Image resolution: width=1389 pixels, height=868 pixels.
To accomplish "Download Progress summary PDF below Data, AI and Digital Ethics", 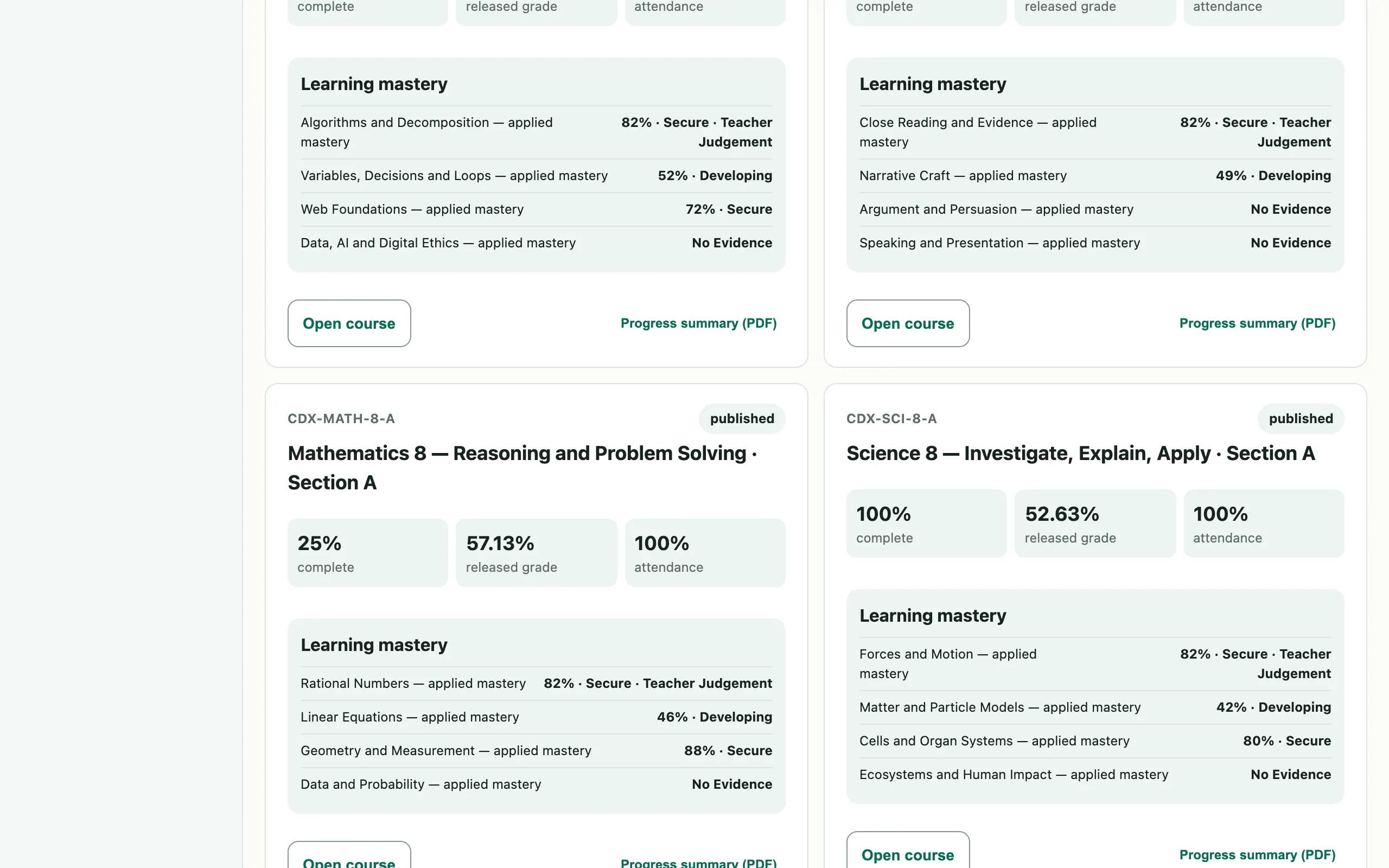I will coord(698,323).
